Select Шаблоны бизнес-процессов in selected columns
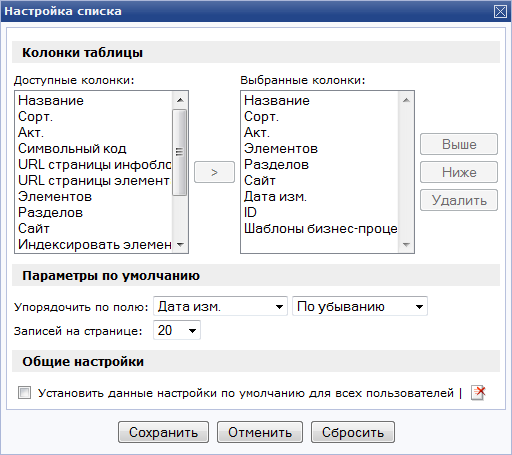Image resolution: width=512 pixels, height=455 pixels. coord(320,228)
